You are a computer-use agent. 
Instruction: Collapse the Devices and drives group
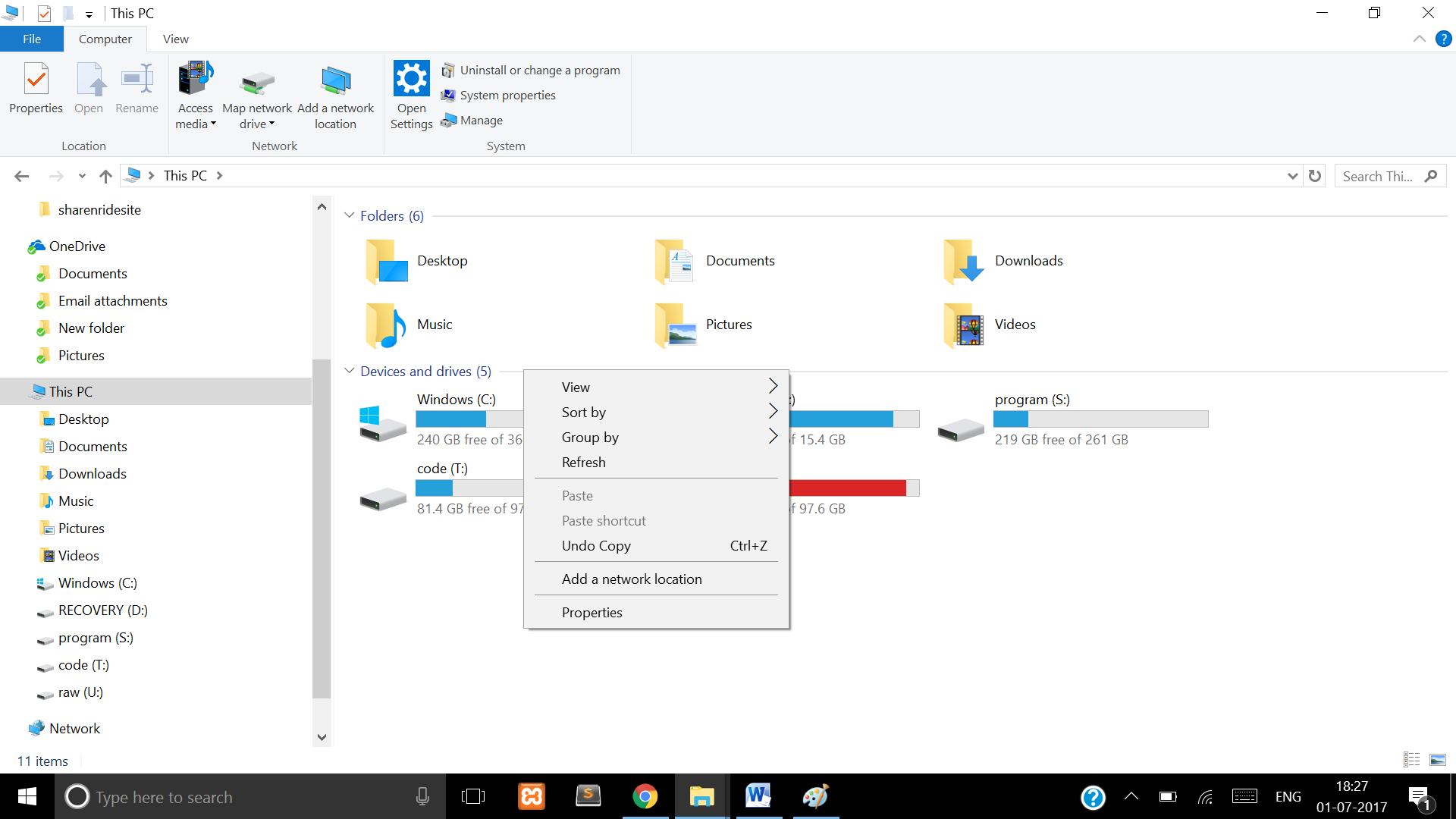pos(350,371)
